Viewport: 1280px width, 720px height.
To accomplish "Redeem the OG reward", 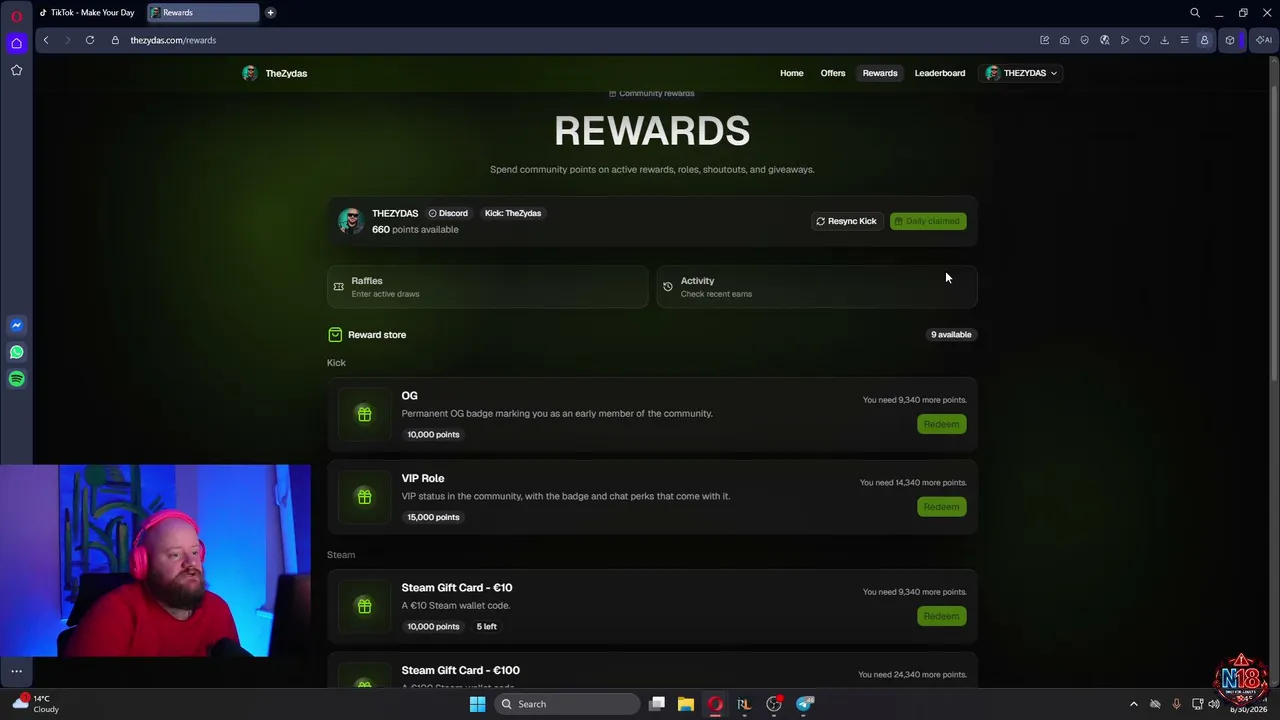I will point(941,424).
